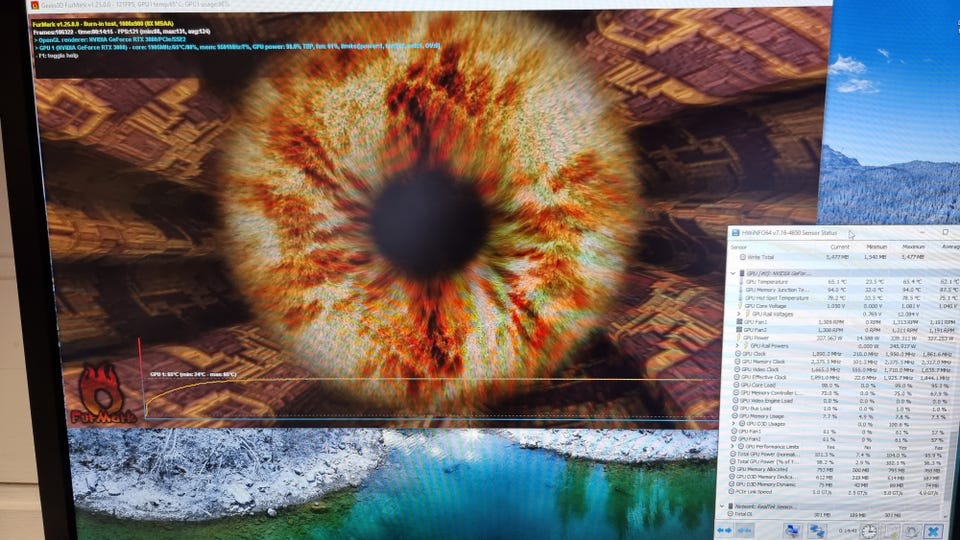Click the circle icon beside GPU Core Load
The image size is (960, 540).
(x=736, y=385)
